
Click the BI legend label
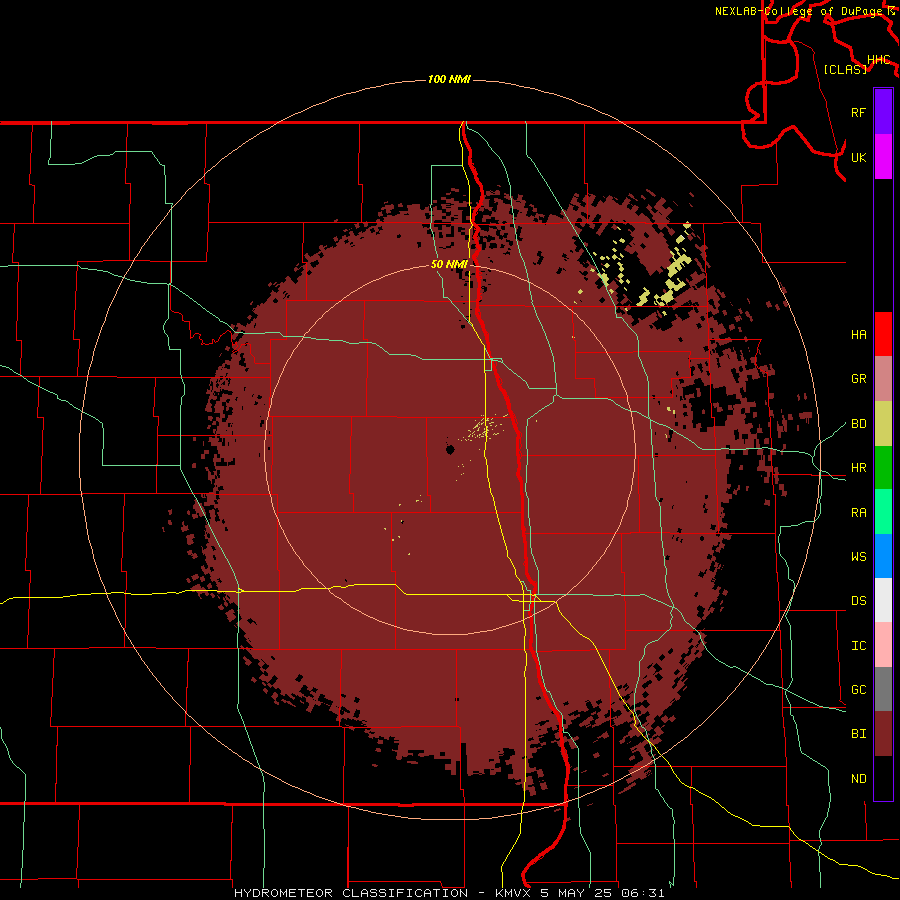point(858,734)
